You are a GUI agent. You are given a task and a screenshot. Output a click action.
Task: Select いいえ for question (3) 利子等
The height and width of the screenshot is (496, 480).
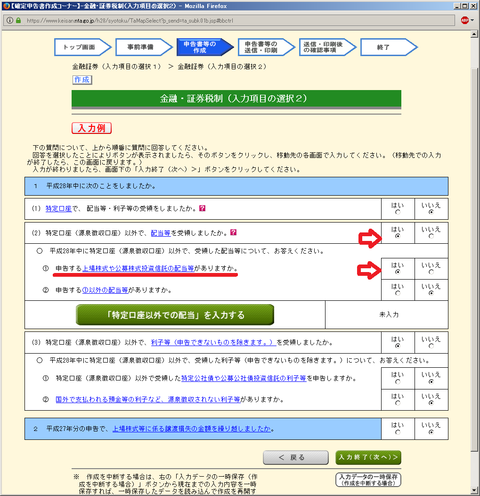click(x=431, y=346)
